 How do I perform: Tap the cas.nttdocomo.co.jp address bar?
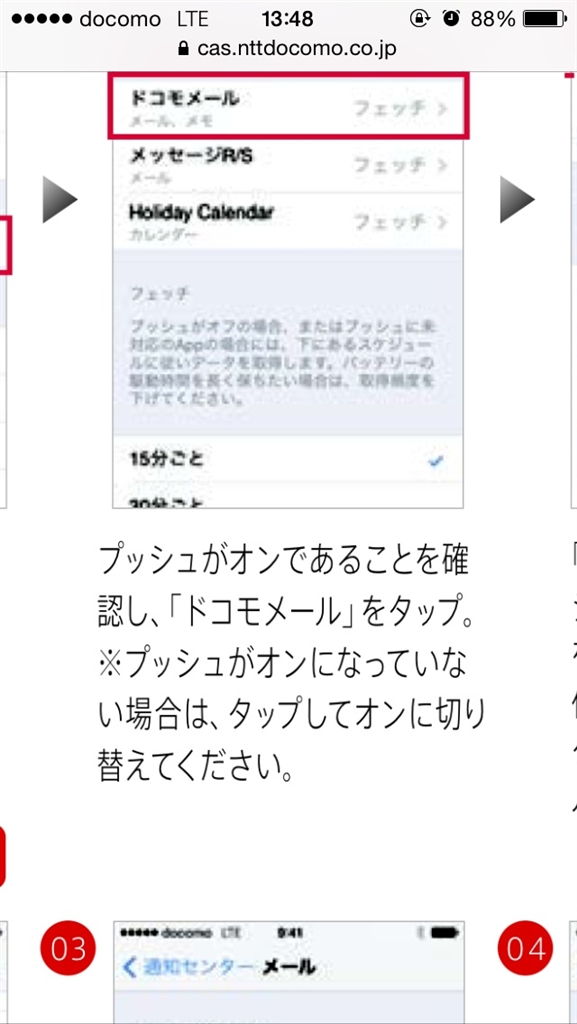click(x=288, y=49)
